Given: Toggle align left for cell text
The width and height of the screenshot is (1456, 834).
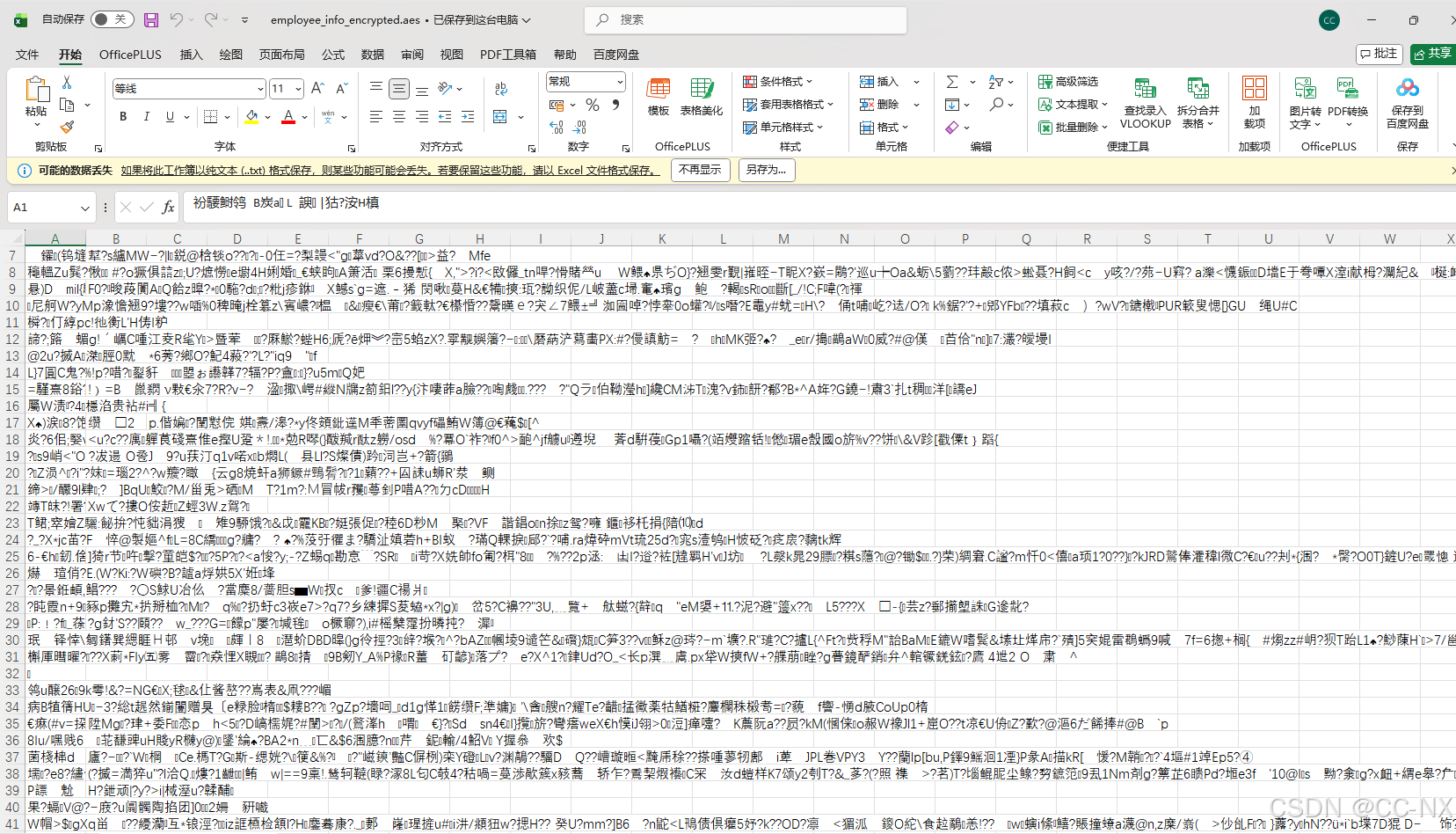Looking at the screenshot, I should pos(375,116).
